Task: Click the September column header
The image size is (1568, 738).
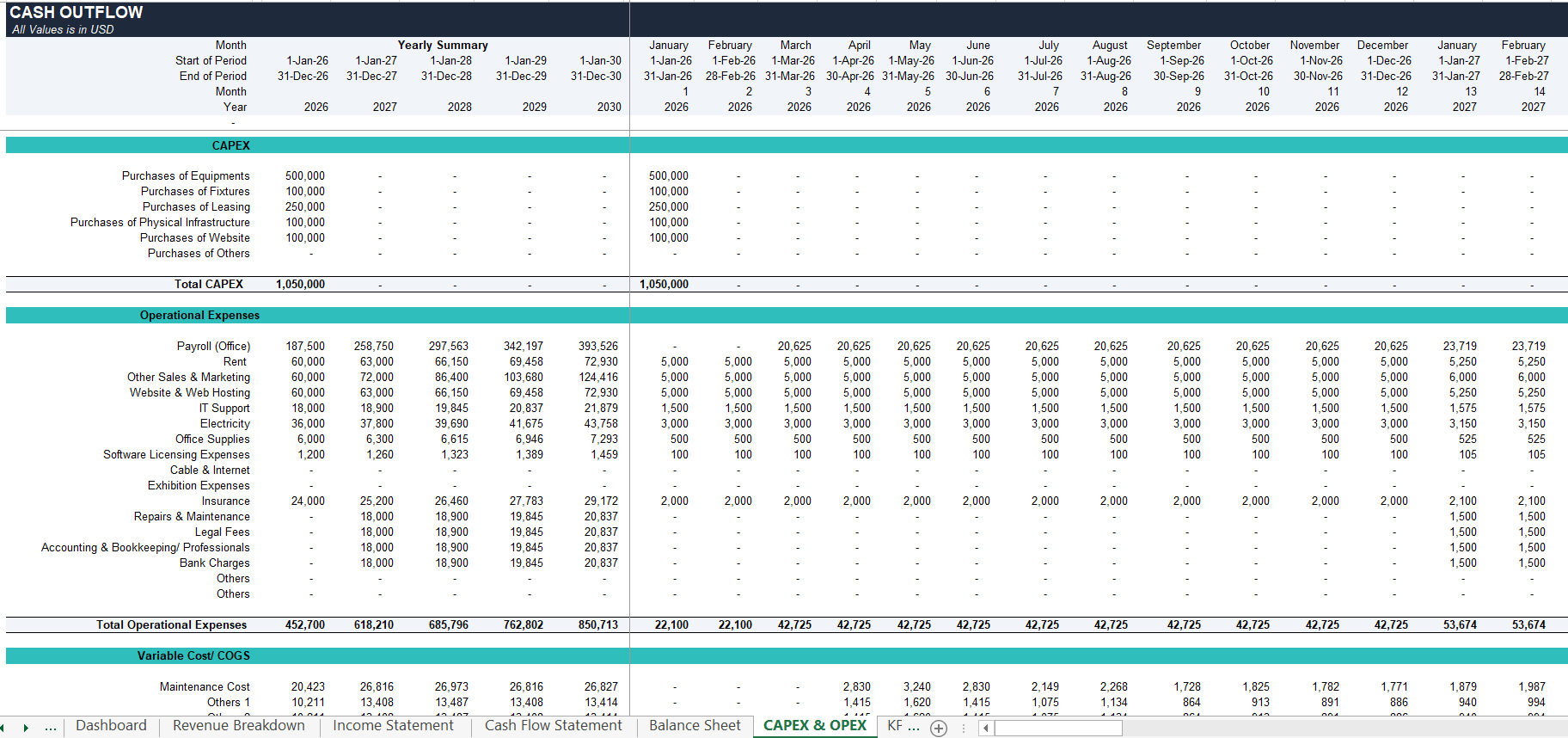Action: click(x=1173, y=45)
